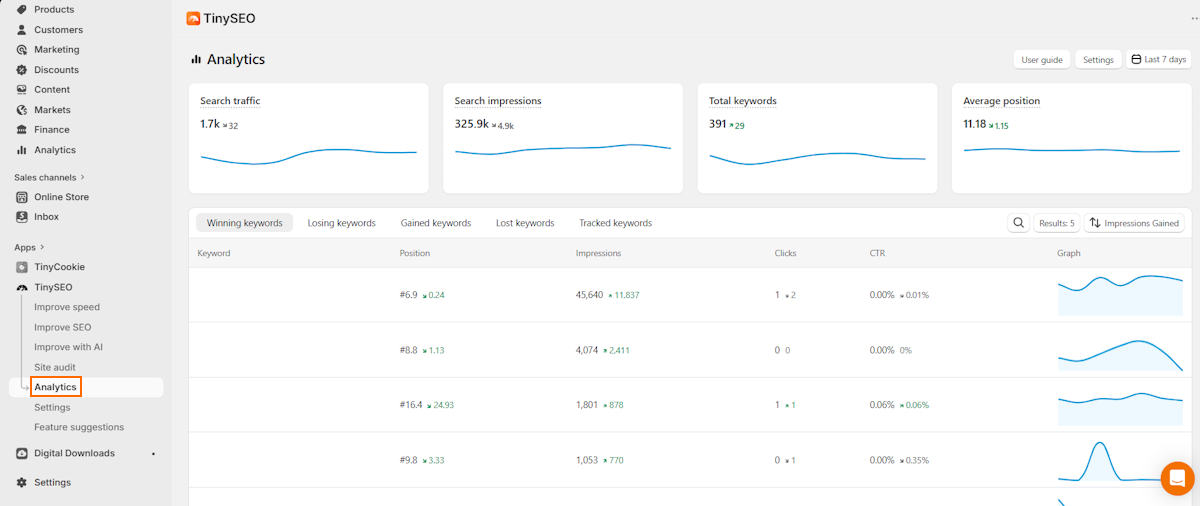Click the graph thumbnail for the #6.9 row
The image size is (1200, 506).
pyautogui.click(x=1121, y=295)
